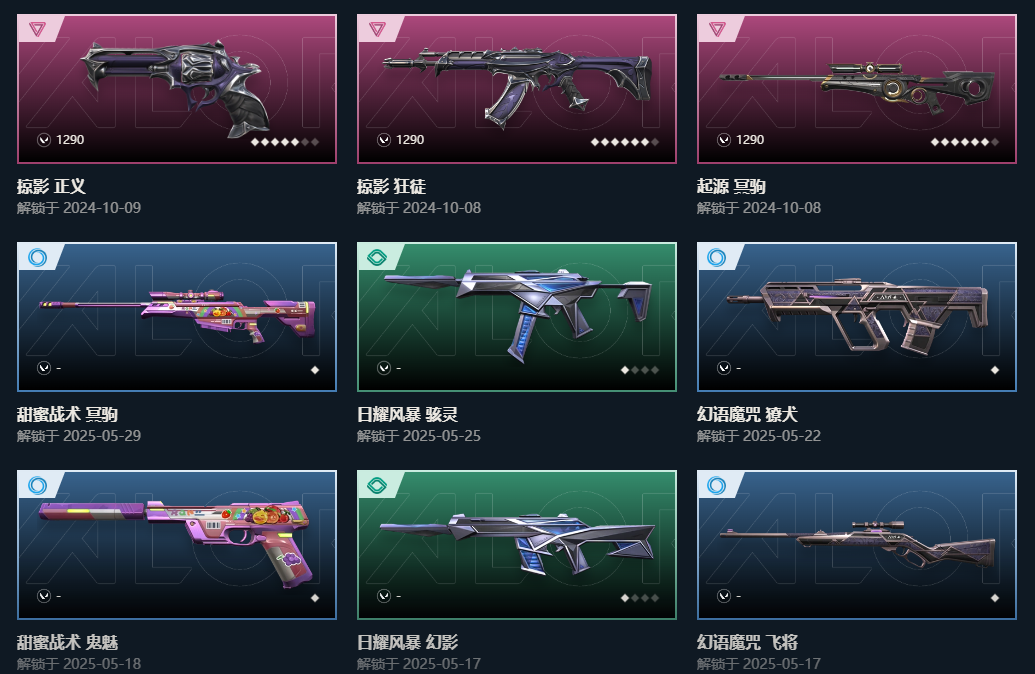Click pink tier badge on 掠影 正义 card
1035x674 pixels.
pyautogui.click(x=38, y=29)
